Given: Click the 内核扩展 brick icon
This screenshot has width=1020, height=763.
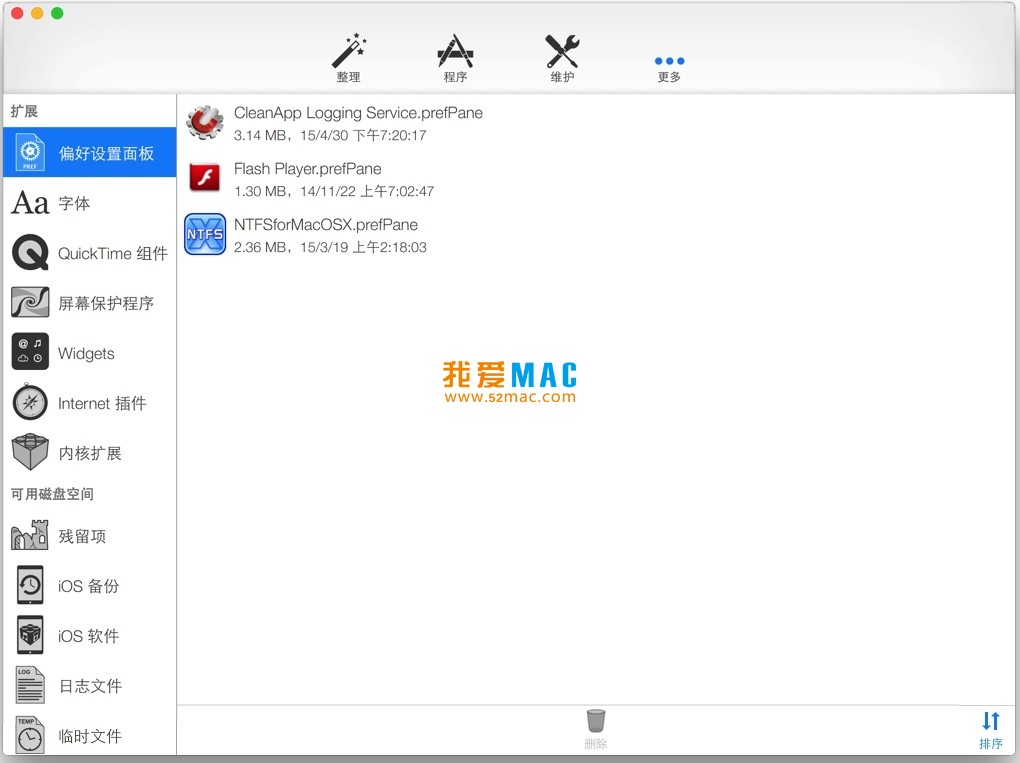Looking at the screenshot, I should click(30, 452).
